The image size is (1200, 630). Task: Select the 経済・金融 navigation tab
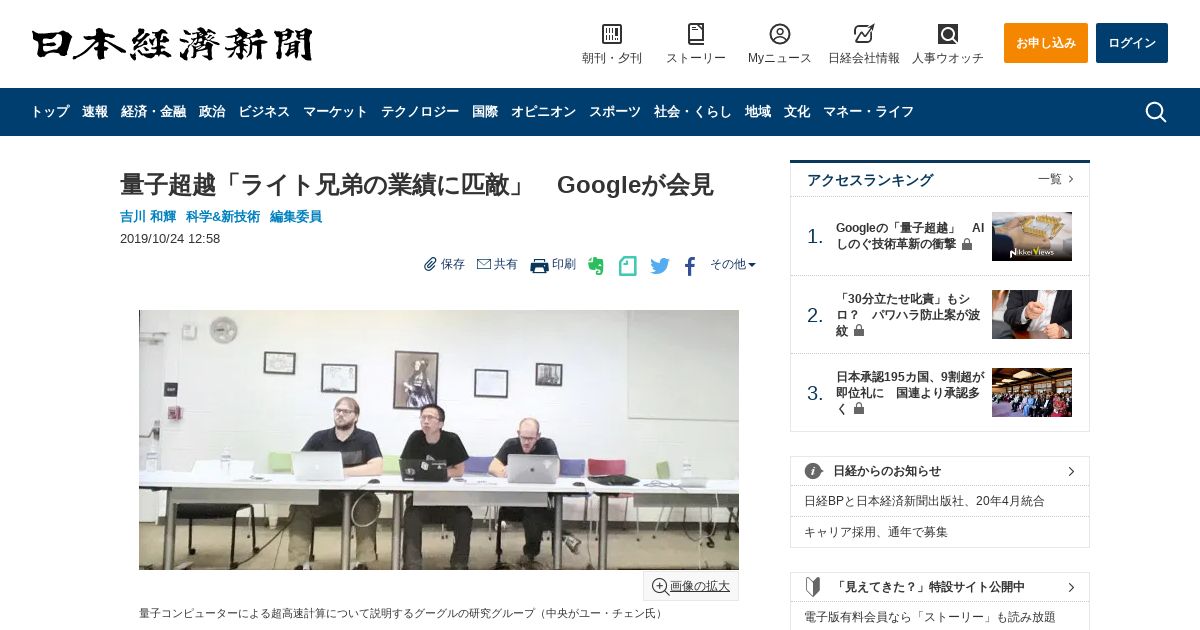click(153, 112)
